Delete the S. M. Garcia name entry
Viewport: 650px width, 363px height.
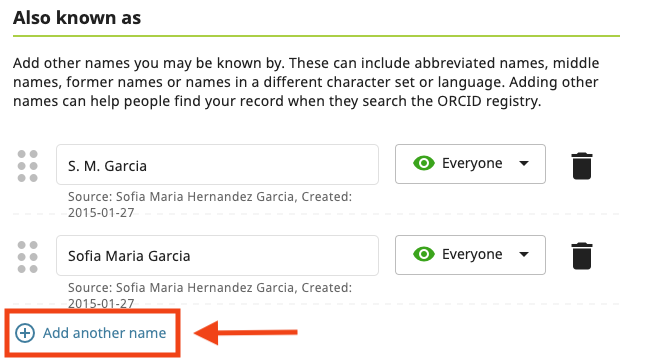pos(582,166)
